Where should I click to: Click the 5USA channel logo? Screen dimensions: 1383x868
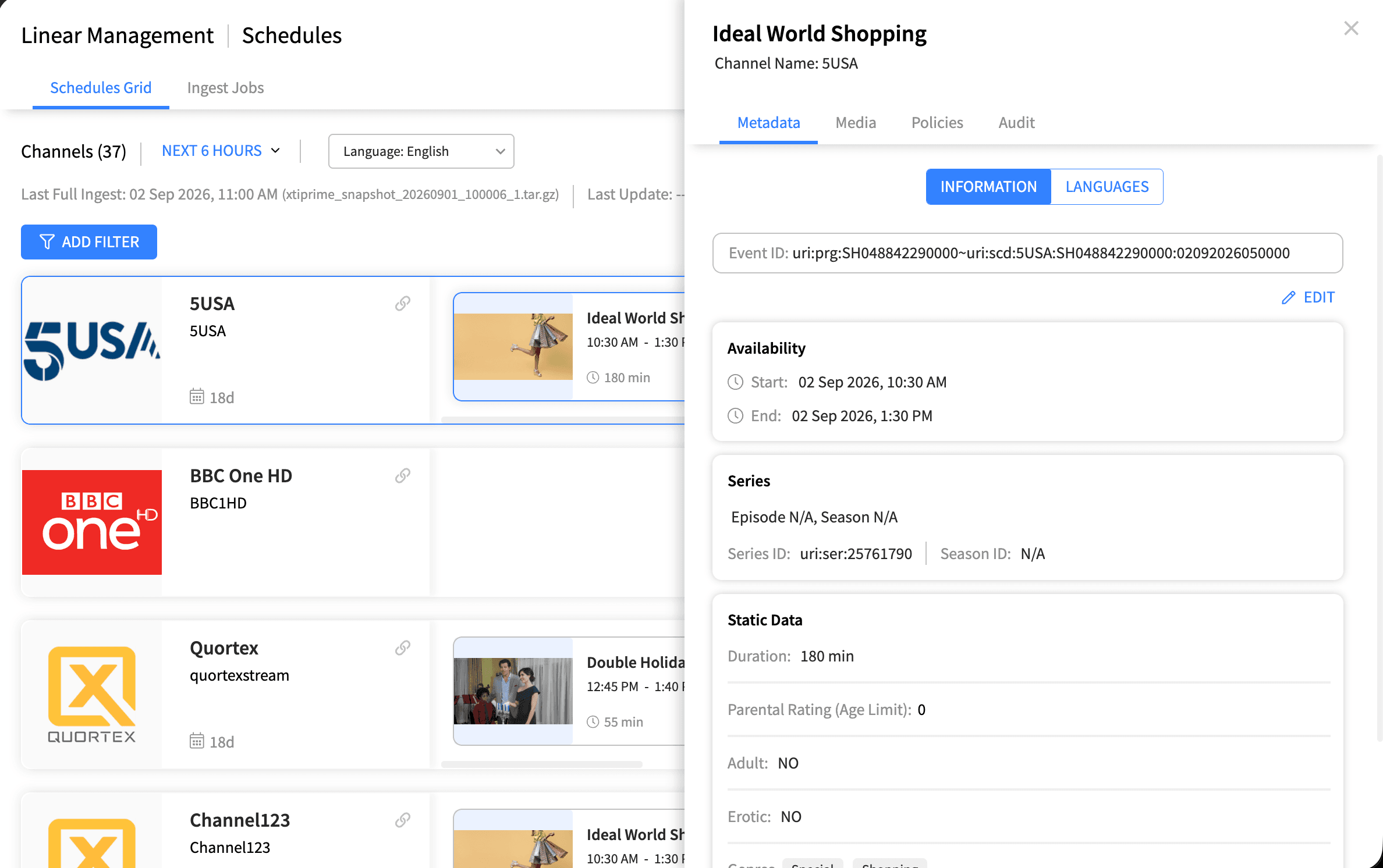pyautogui.click(x=92, y=350)
